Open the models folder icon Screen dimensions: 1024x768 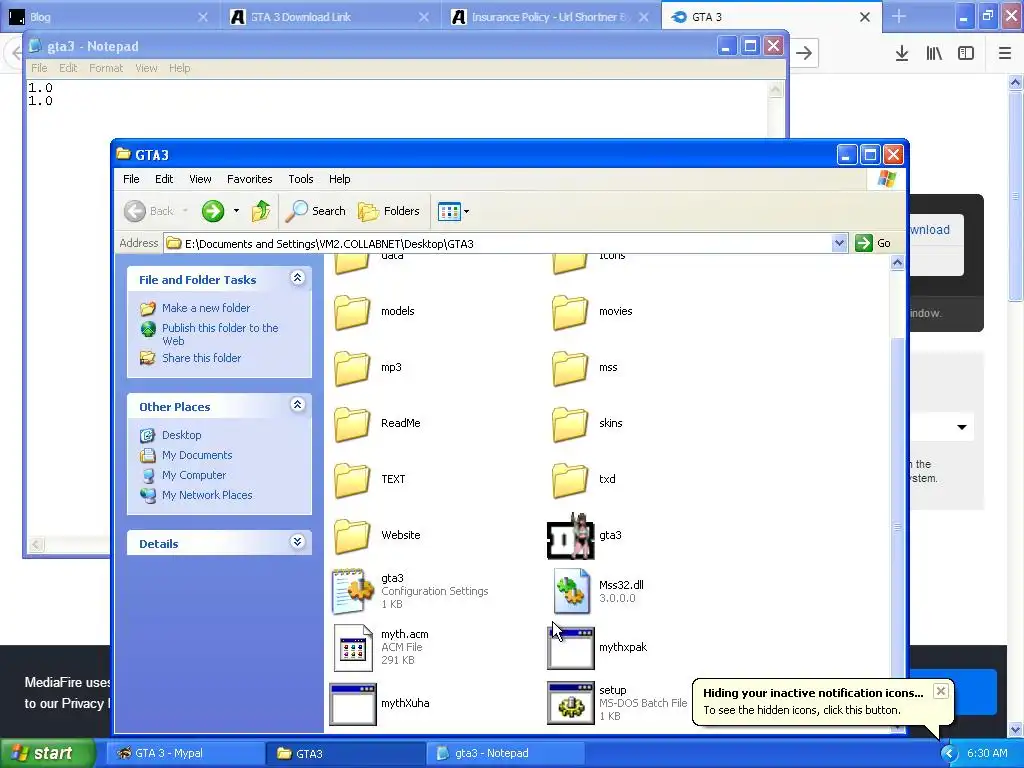pyautogui.click(x=352, y=312)
